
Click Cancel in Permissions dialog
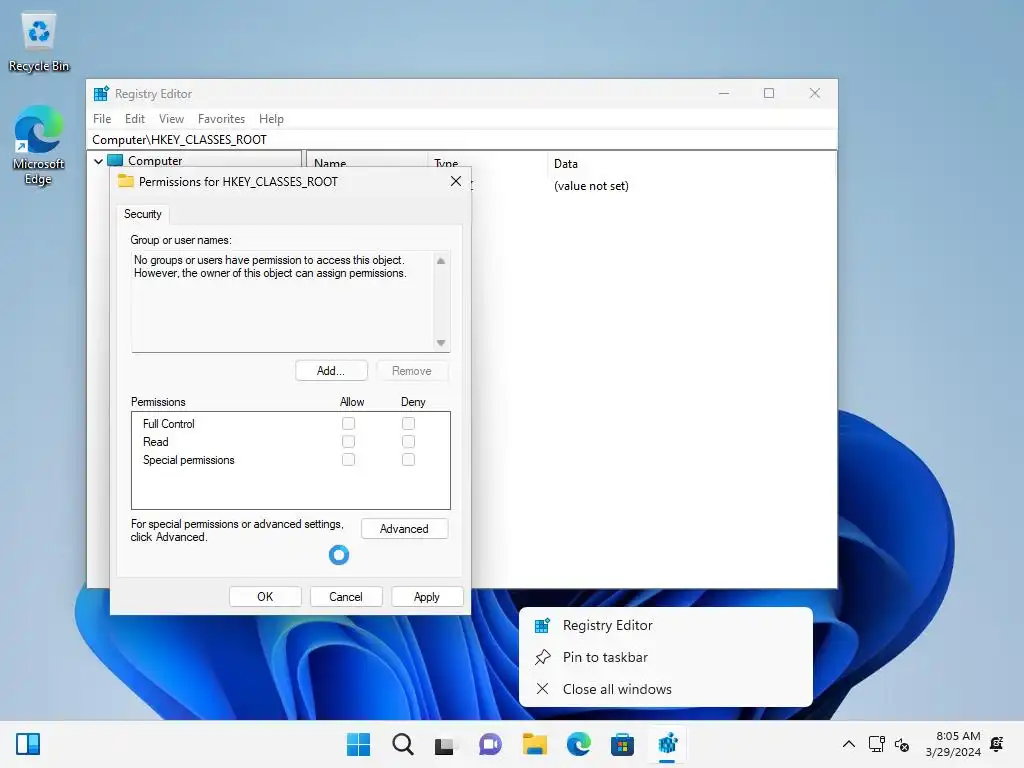coord(345,597)
